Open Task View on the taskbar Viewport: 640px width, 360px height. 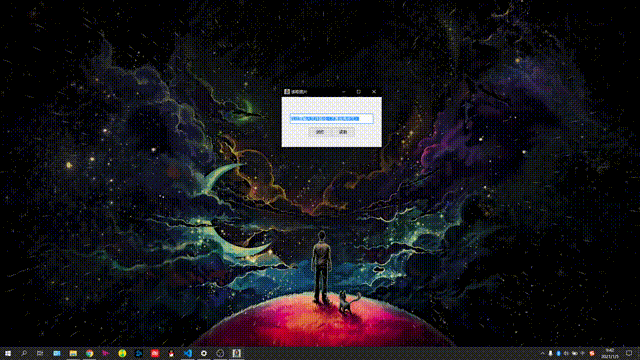pos(40,353)
